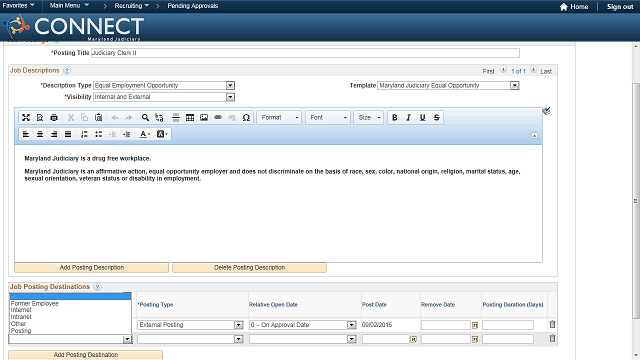Open Job Posting Destinations help icon
This screenshot has width=640, height=360.
click(x=97, y=287)
